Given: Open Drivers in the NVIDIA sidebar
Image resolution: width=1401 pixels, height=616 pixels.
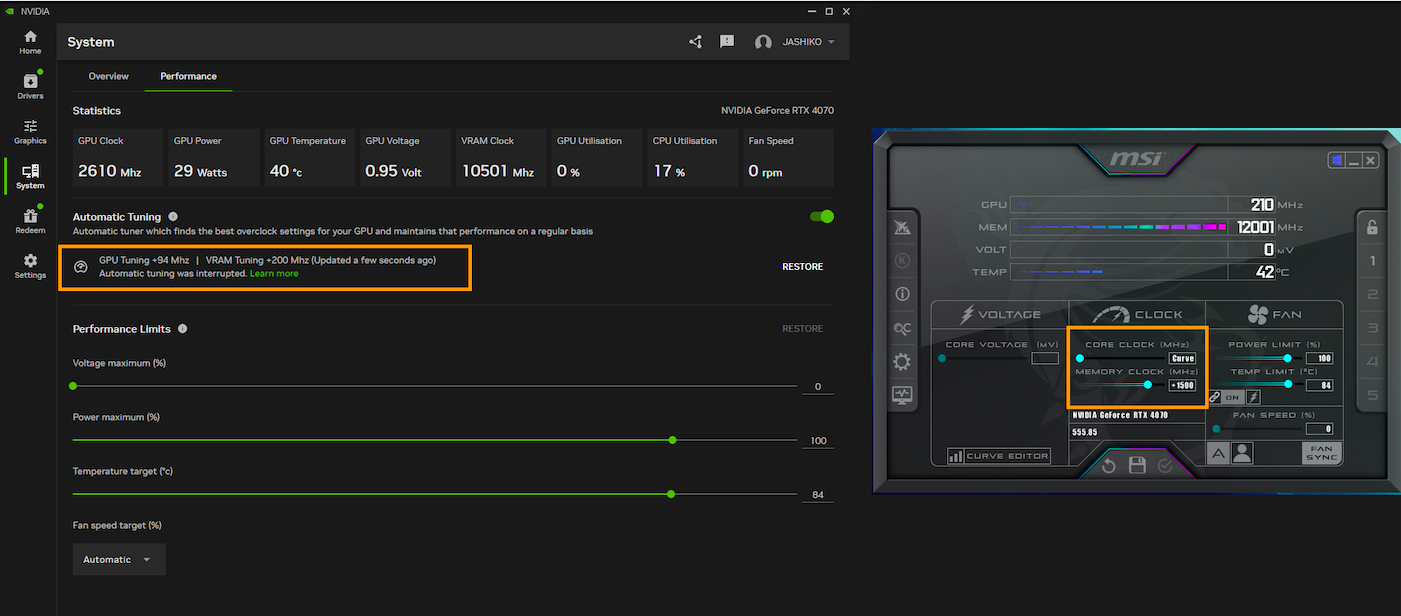Looking at the screenshot, I should (x=30, y=86).
